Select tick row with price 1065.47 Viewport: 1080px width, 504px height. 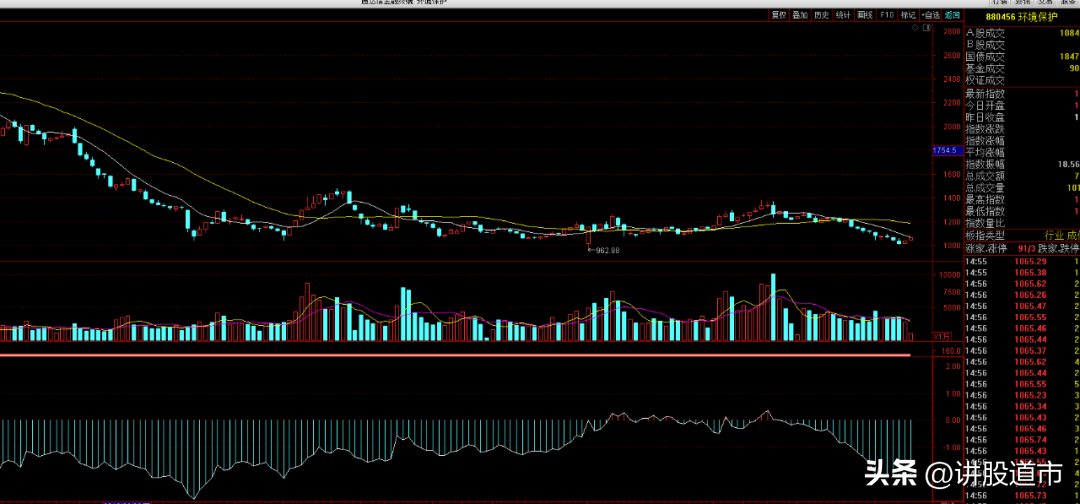coord(1022,306)
